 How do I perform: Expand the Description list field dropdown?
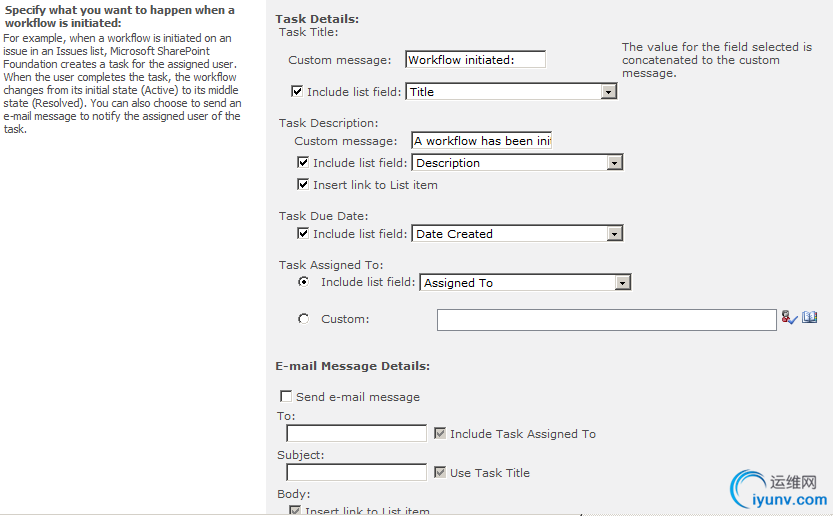click(614, 163)
